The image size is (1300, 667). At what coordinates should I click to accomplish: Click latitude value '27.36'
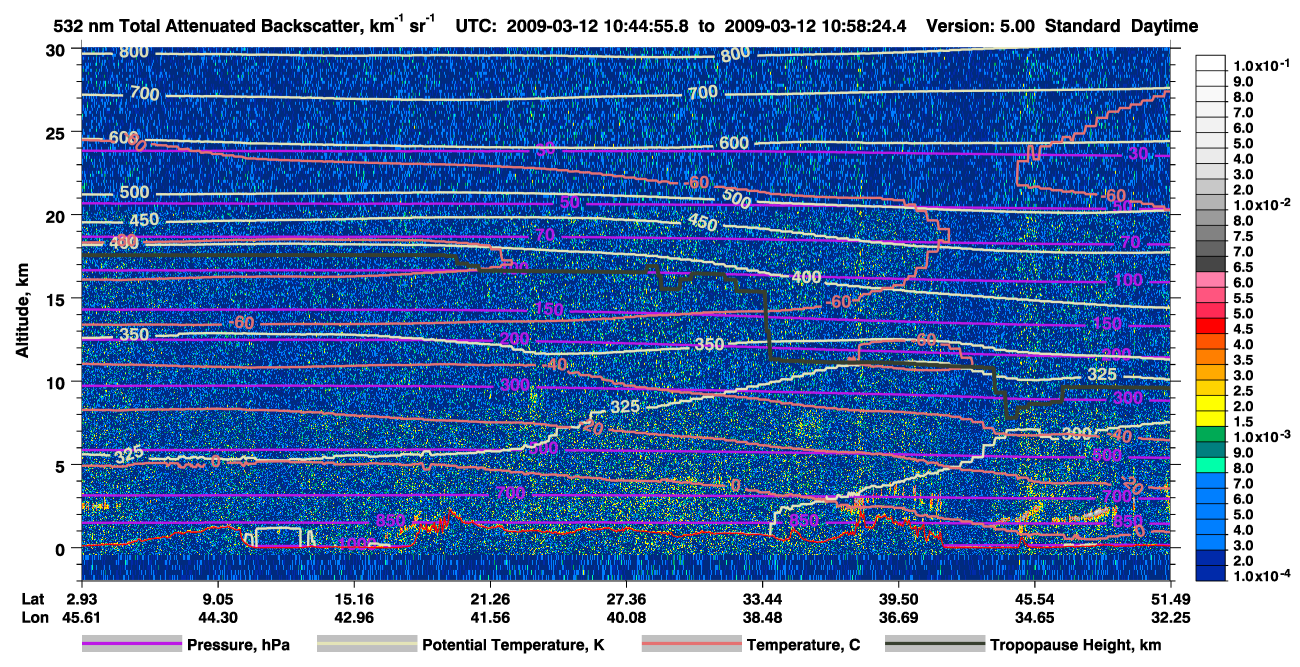point(625,598)
